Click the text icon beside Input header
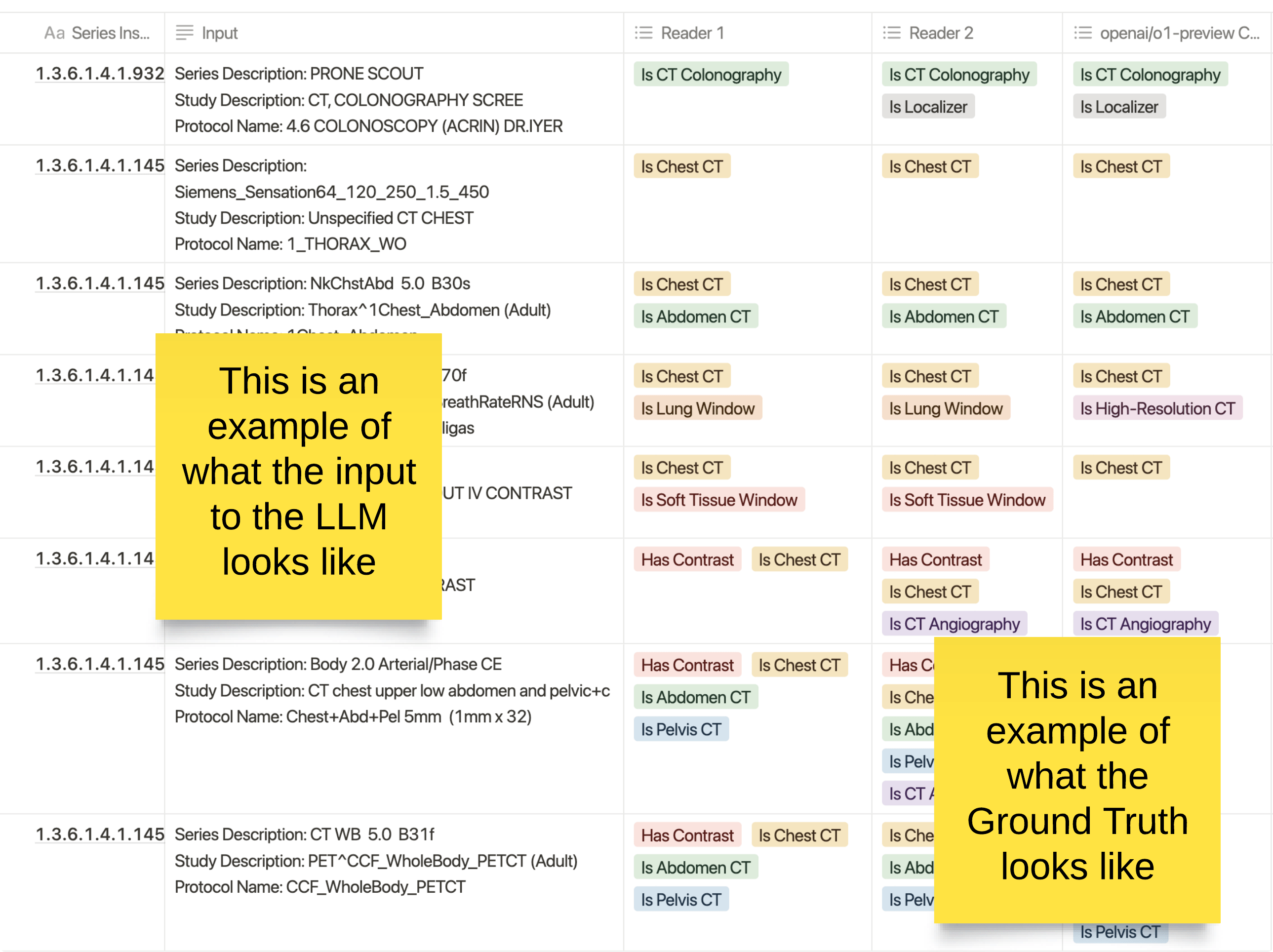This screenshot has height=952, width=1273. click(184, 33)
